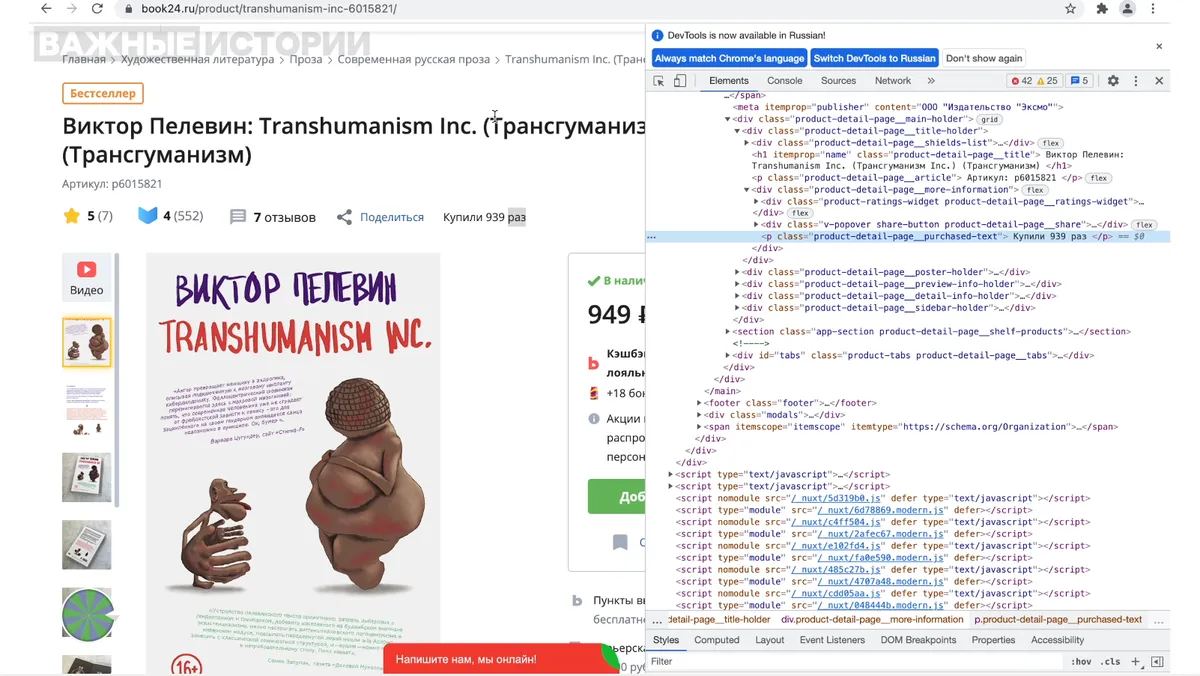Switch to the Console tab
1200x676 pixels.
coord(785,81)
